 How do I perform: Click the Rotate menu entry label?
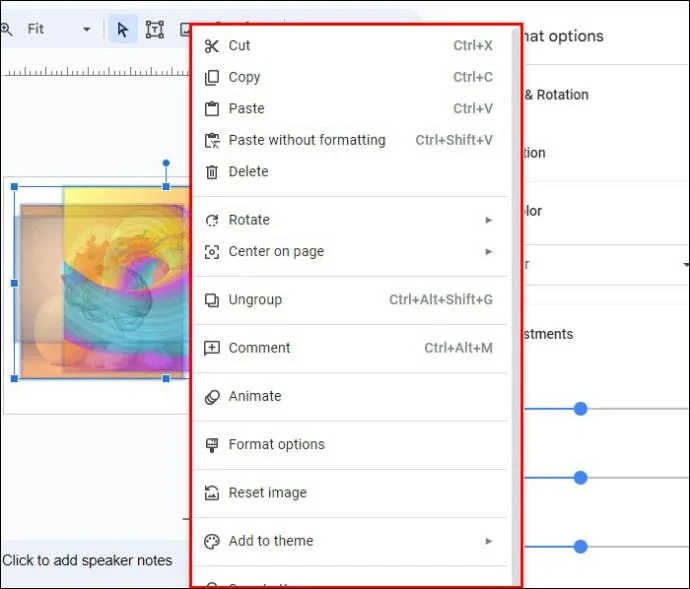(x=249, y=220)
